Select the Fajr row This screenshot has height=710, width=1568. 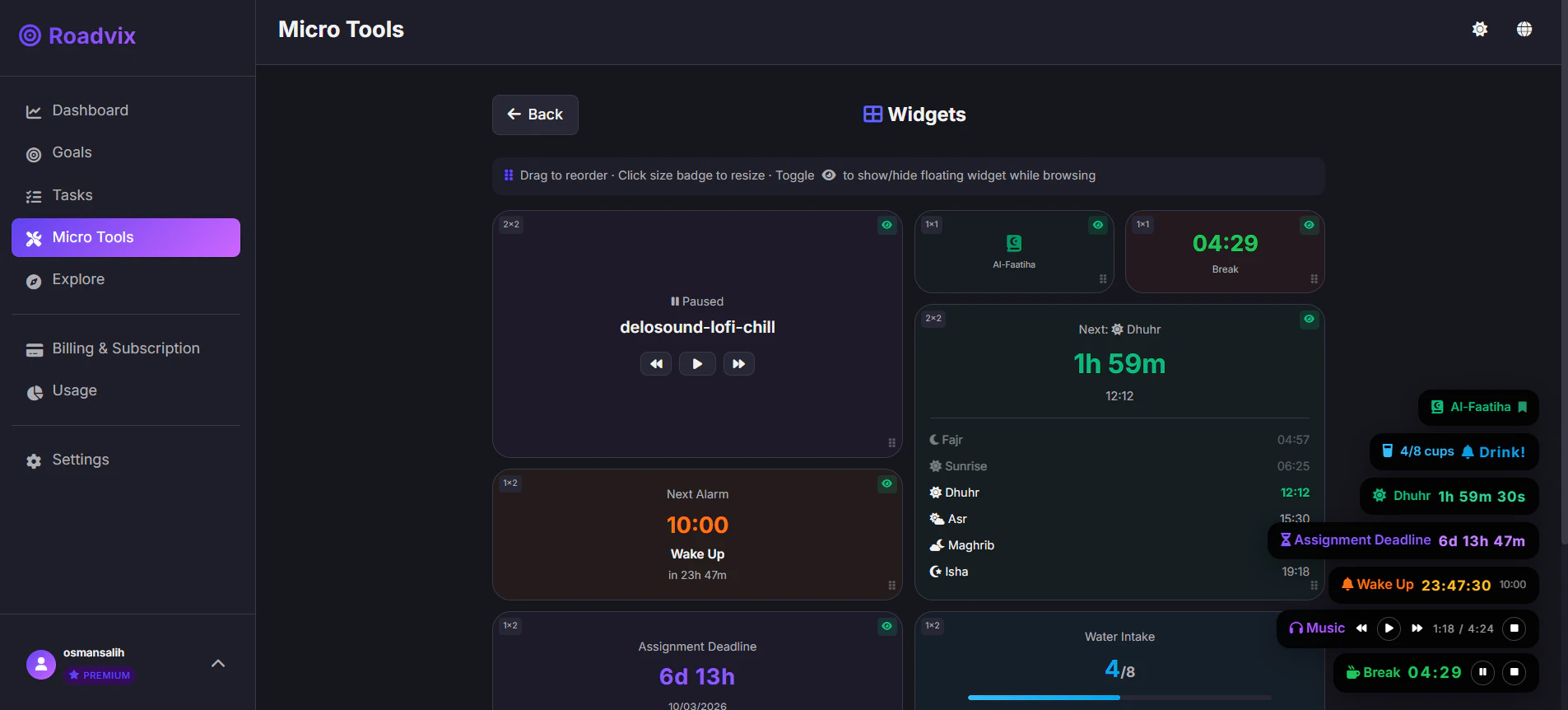(1119, 440)
